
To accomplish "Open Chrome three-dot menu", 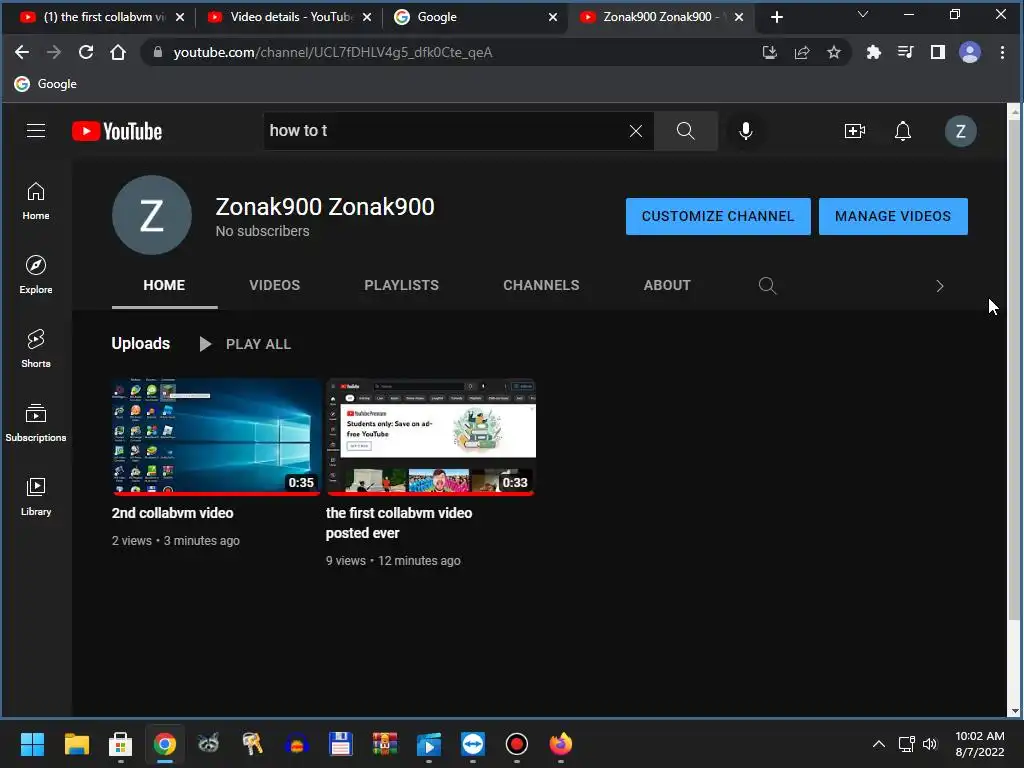I will pyautogui.click(x=1002, y=52).
